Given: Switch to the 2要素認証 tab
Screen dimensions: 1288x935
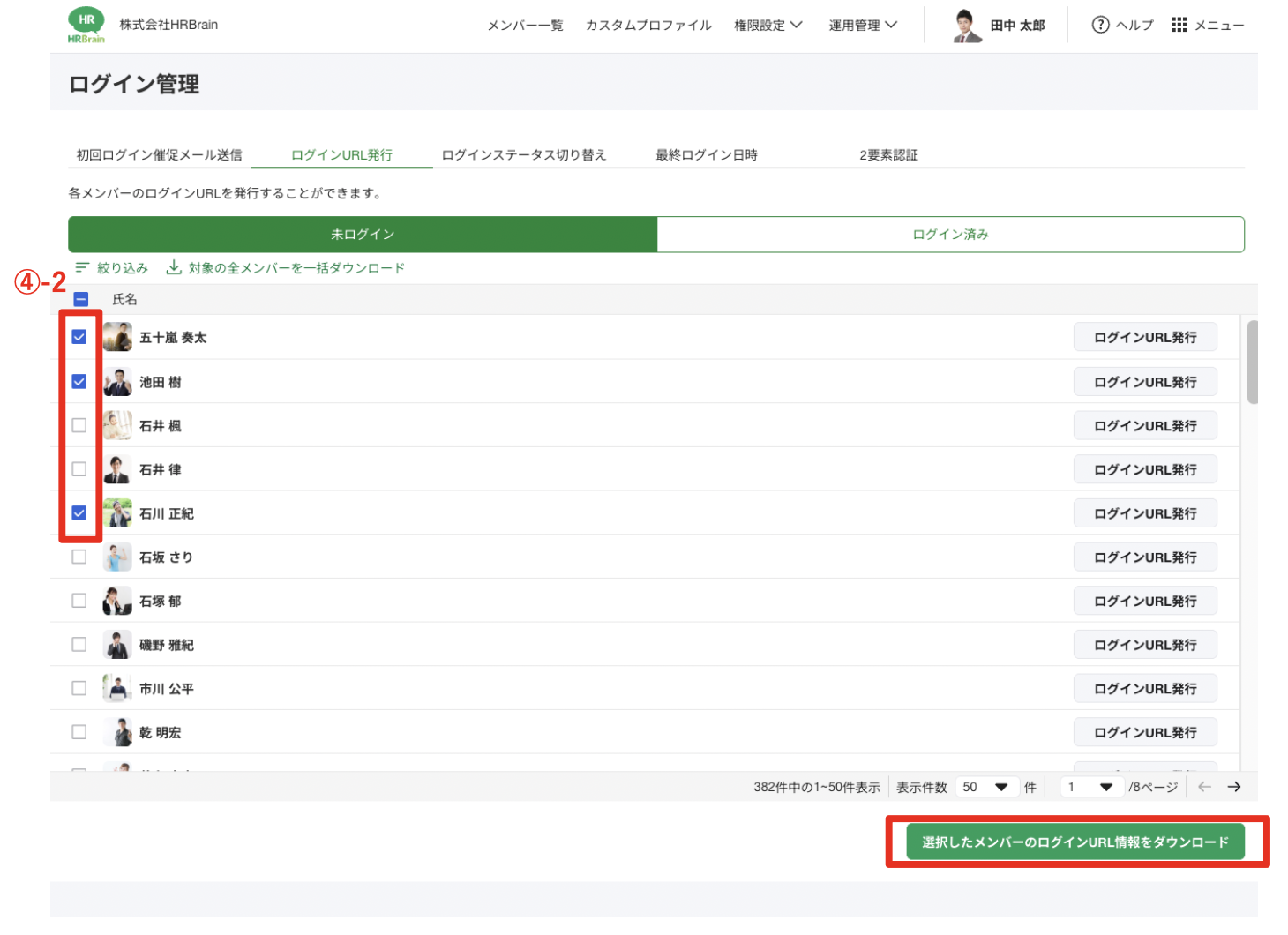Looking at the screenshot, I should pos(888,155).
